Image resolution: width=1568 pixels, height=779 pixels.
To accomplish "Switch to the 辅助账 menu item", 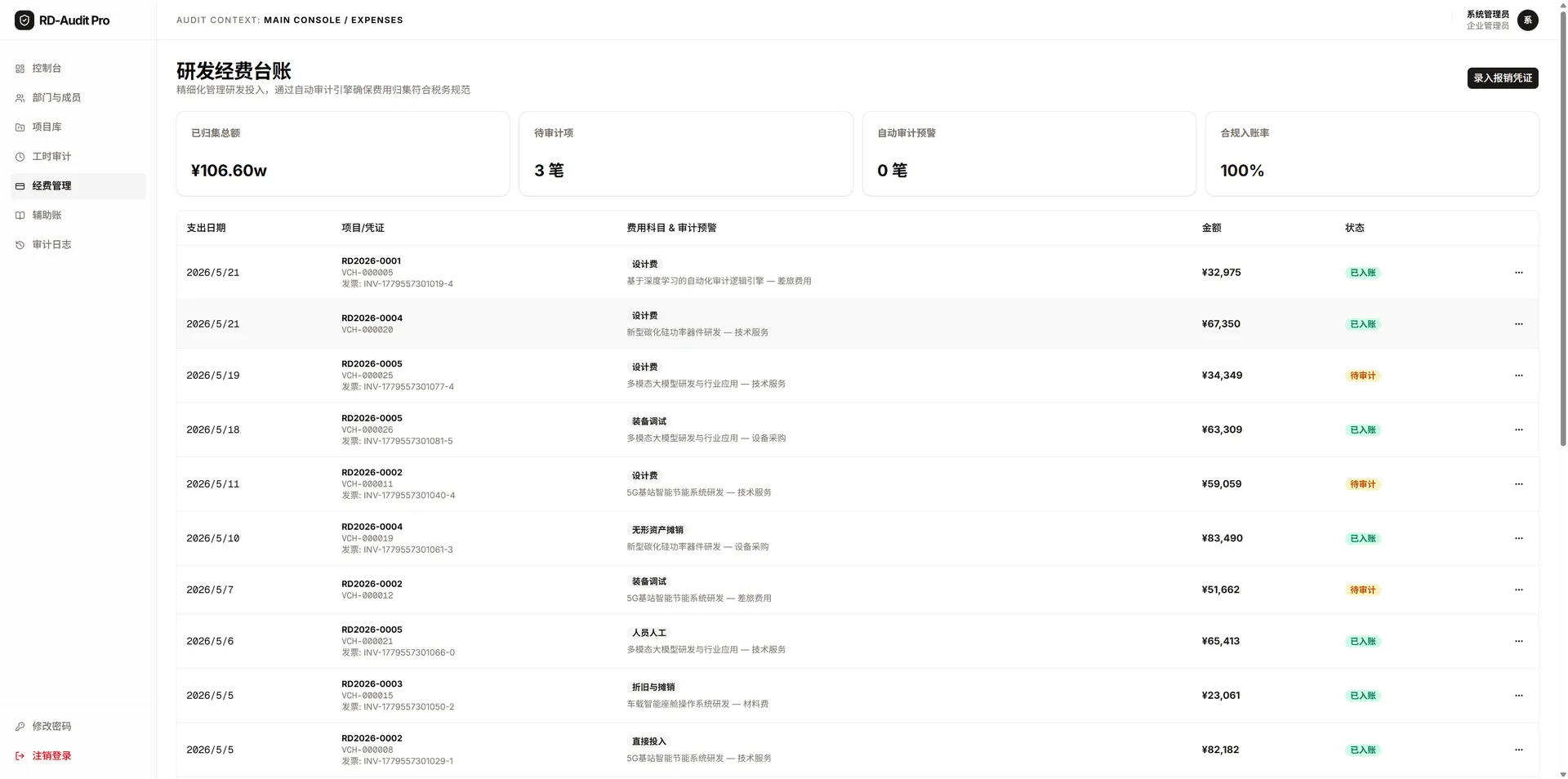I will coord(78,216).
